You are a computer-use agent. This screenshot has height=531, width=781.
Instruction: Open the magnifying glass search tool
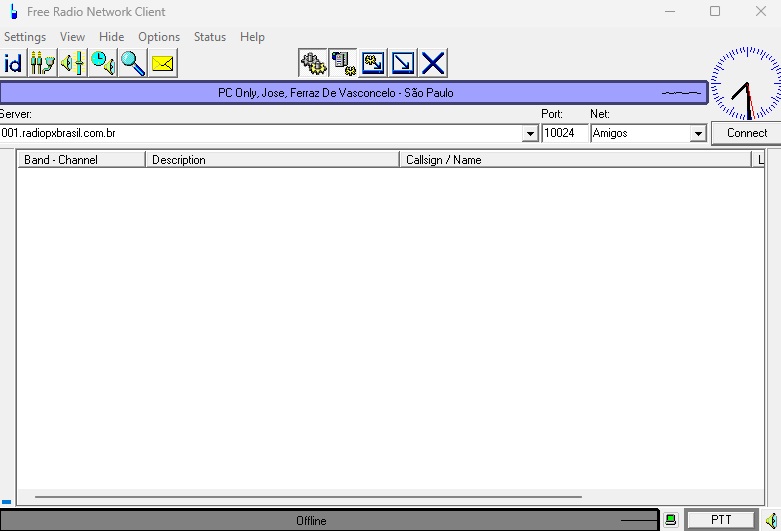click(x=133, y=63)
